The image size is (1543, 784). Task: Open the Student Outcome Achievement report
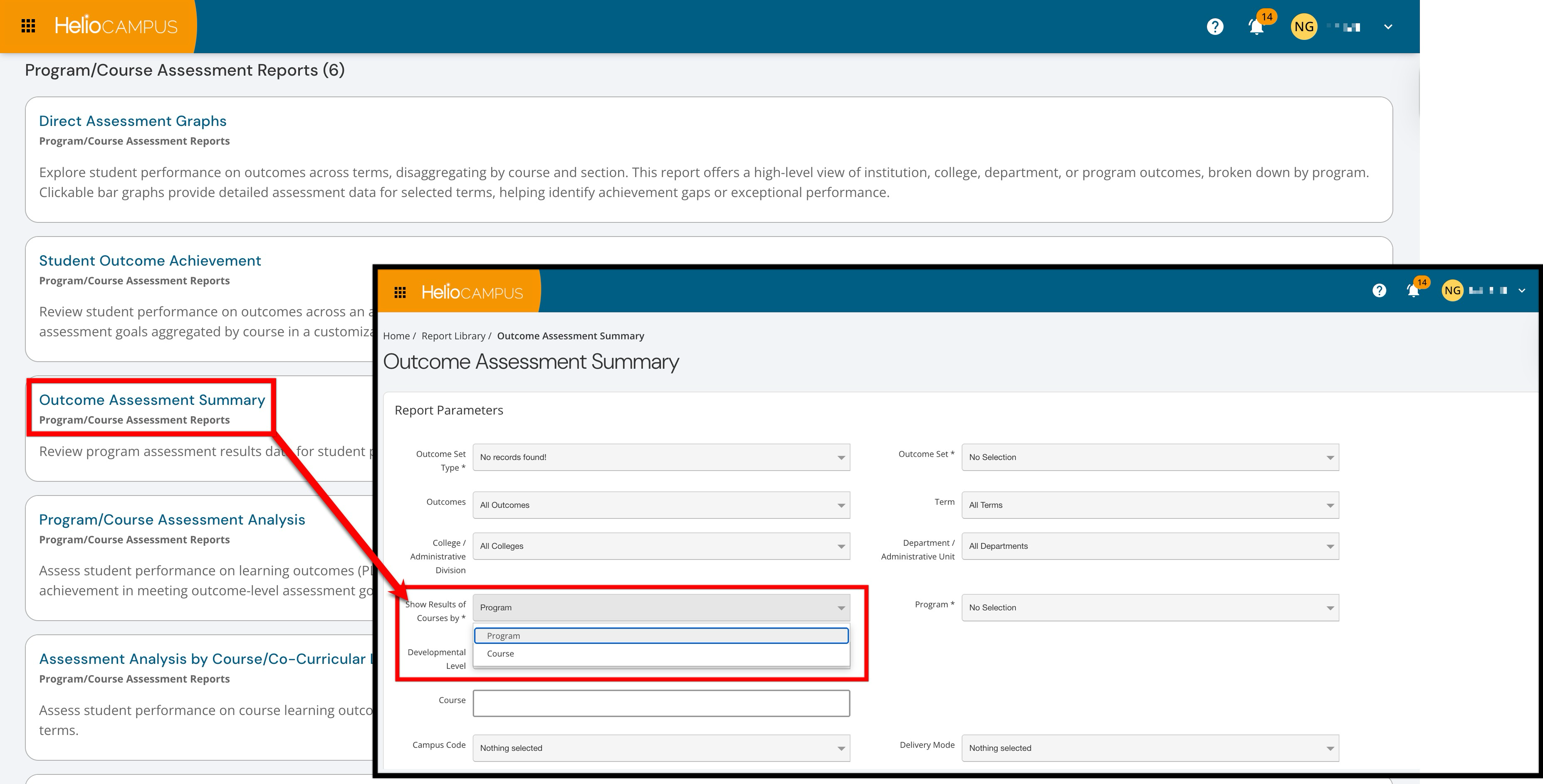[x=150, y=260]
